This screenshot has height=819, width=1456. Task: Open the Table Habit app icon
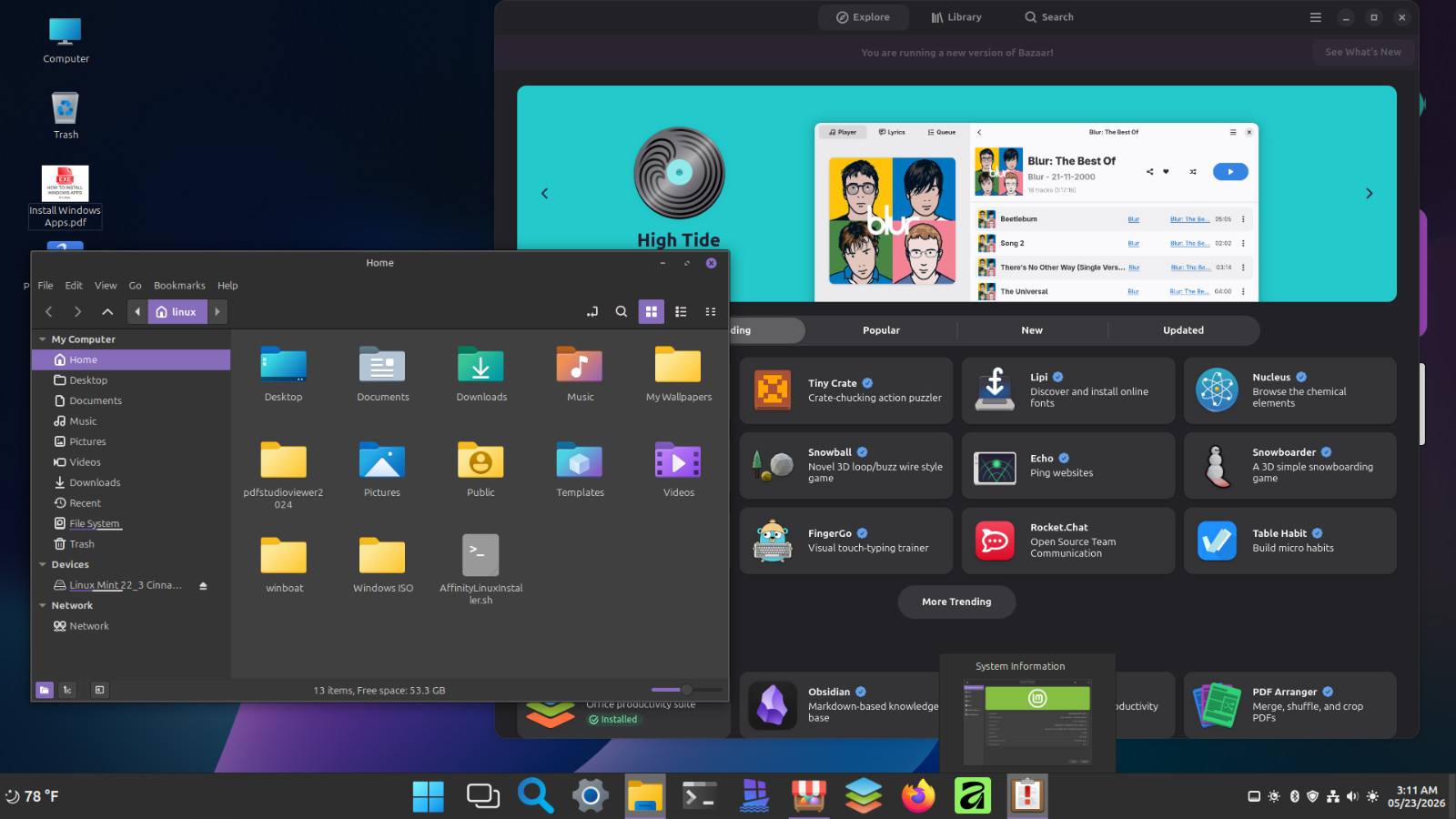(x=1217, y=541)
